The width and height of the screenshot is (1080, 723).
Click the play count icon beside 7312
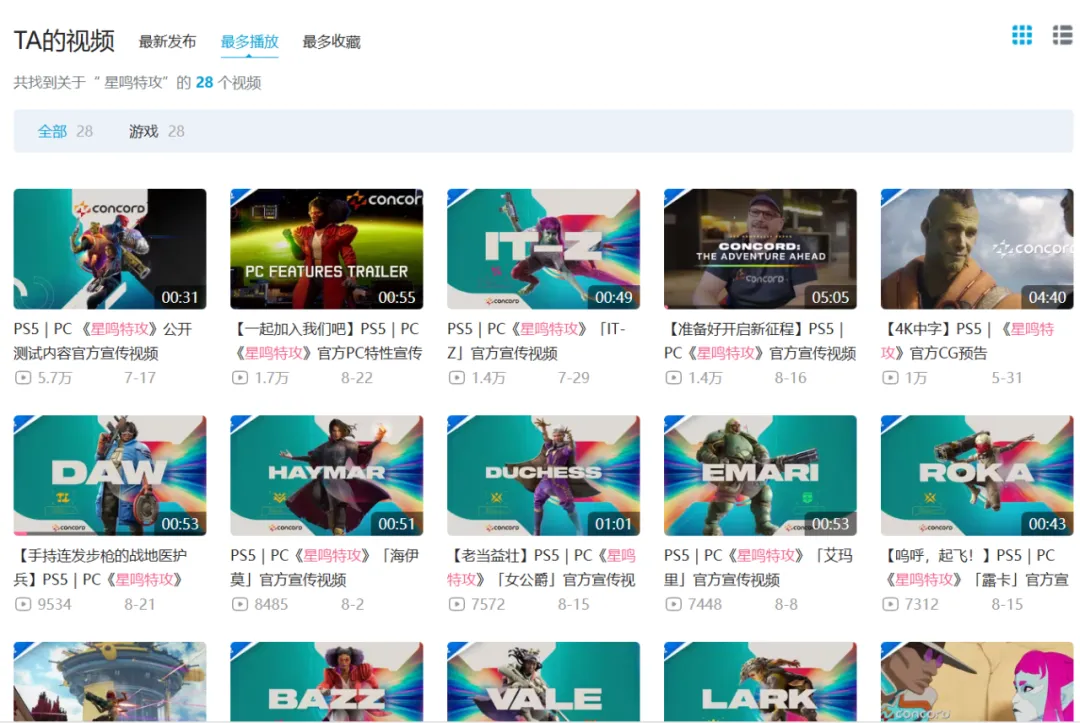click(x=891, y=604)
